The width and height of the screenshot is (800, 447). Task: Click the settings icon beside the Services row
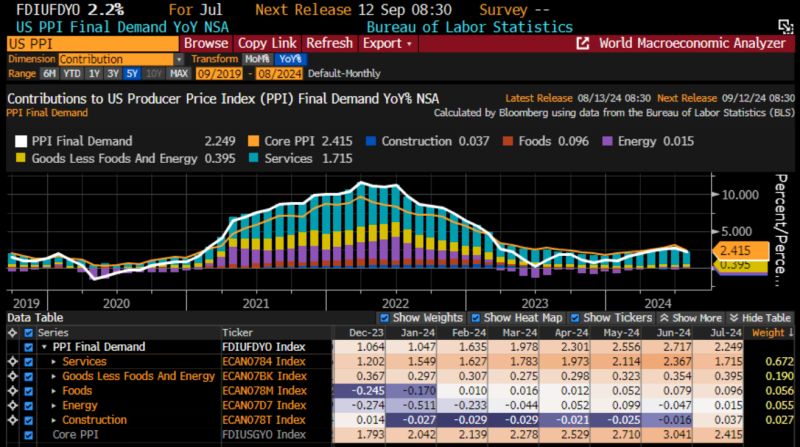pyautogui.click(x=11, y=361)
